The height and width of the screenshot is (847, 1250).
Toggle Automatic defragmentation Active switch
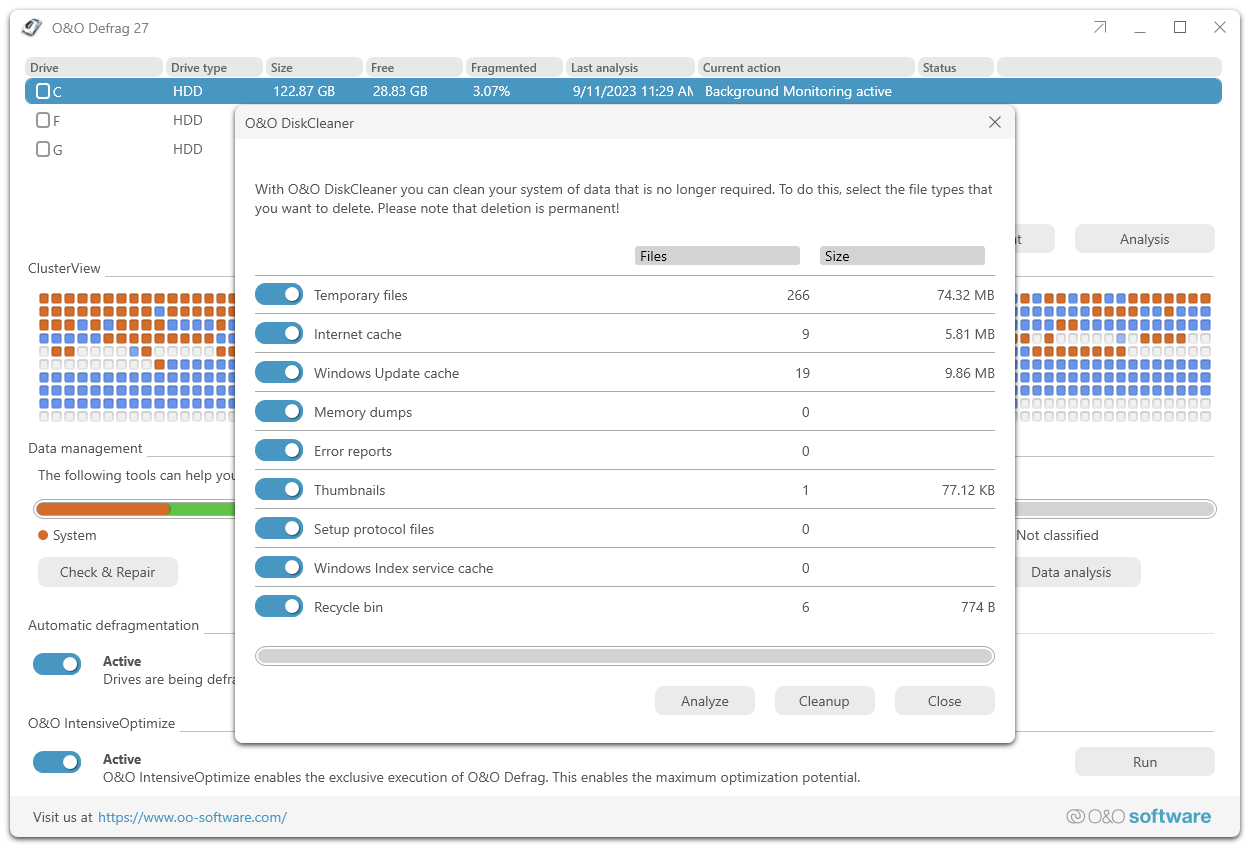(x=57, y=664)
